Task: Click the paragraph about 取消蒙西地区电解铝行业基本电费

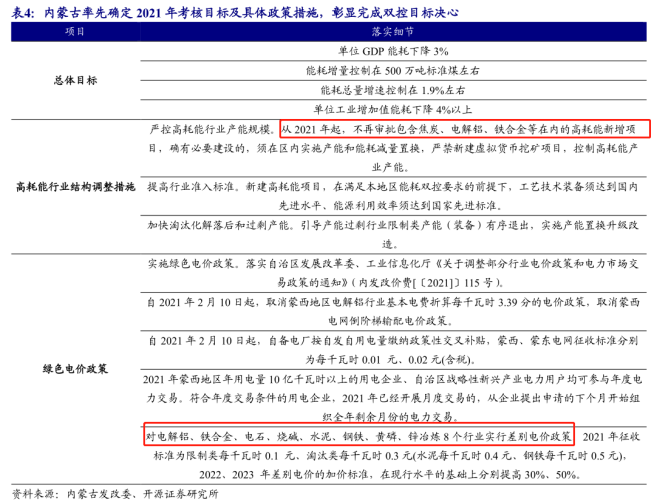Action: pos(393,310)
